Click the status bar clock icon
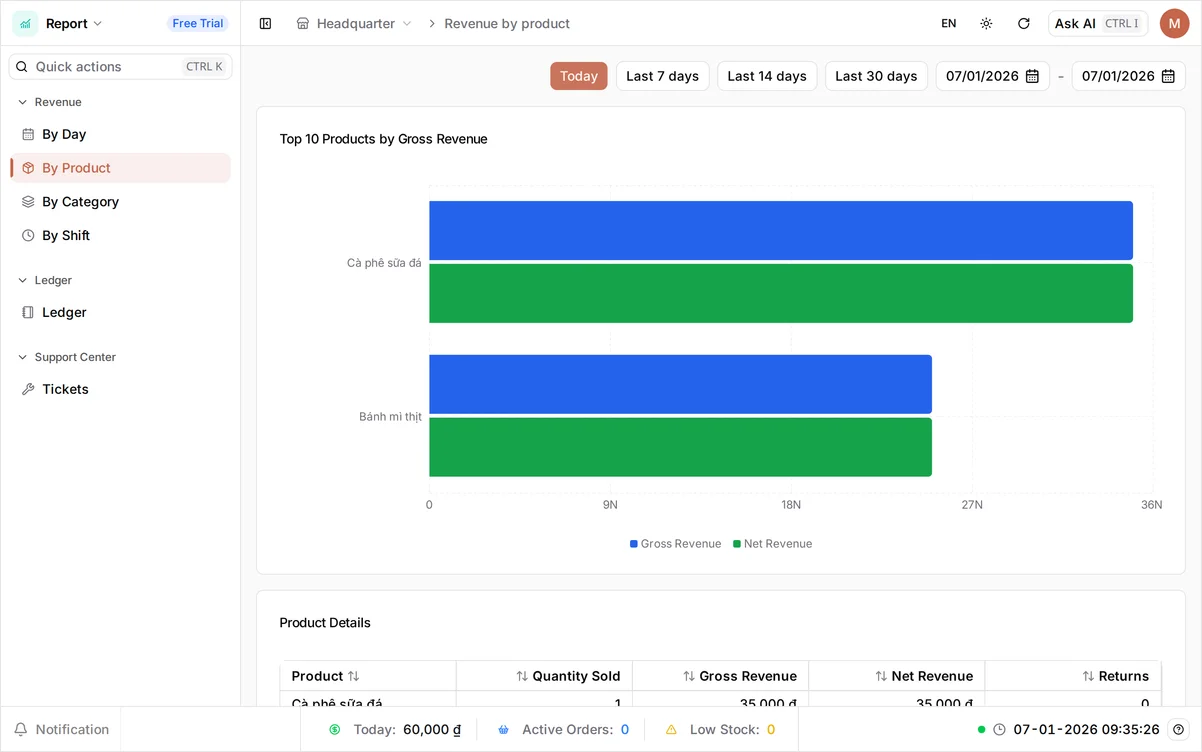Viewport: 1202px width, 752px height. click(999, 730)
